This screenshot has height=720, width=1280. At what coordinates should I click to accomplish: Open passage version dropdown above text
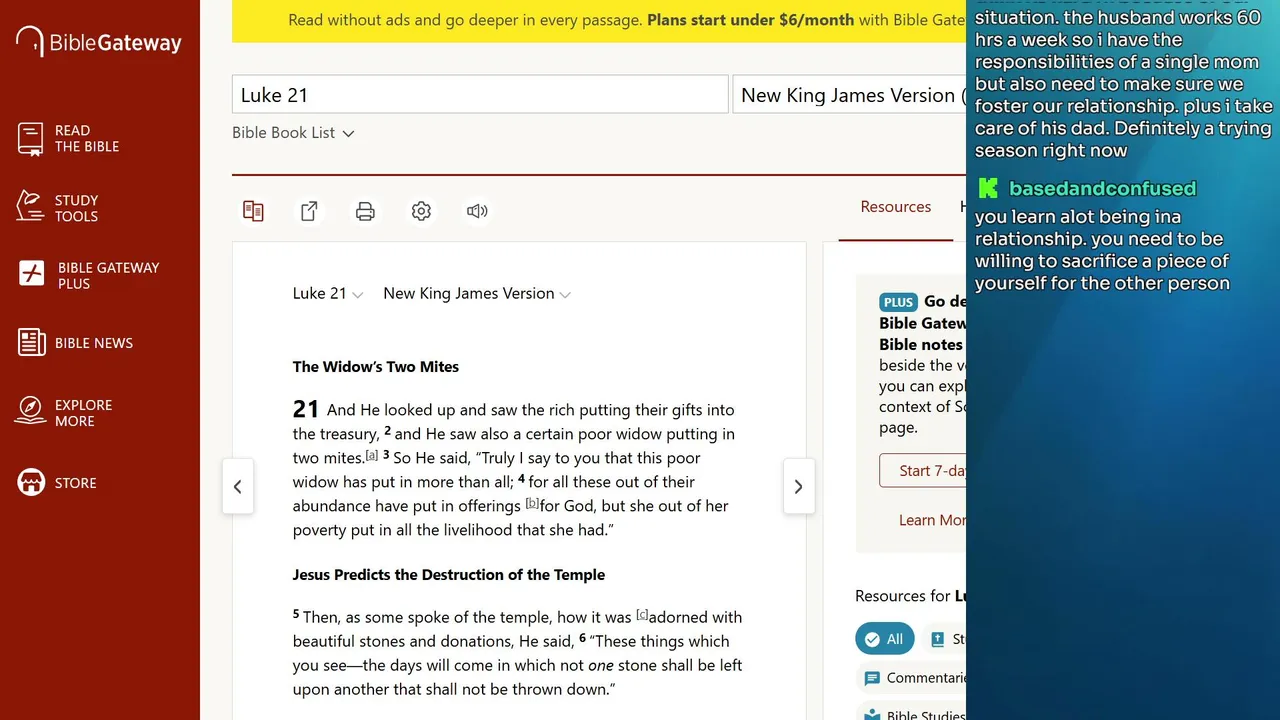click(x=477, y=294)
